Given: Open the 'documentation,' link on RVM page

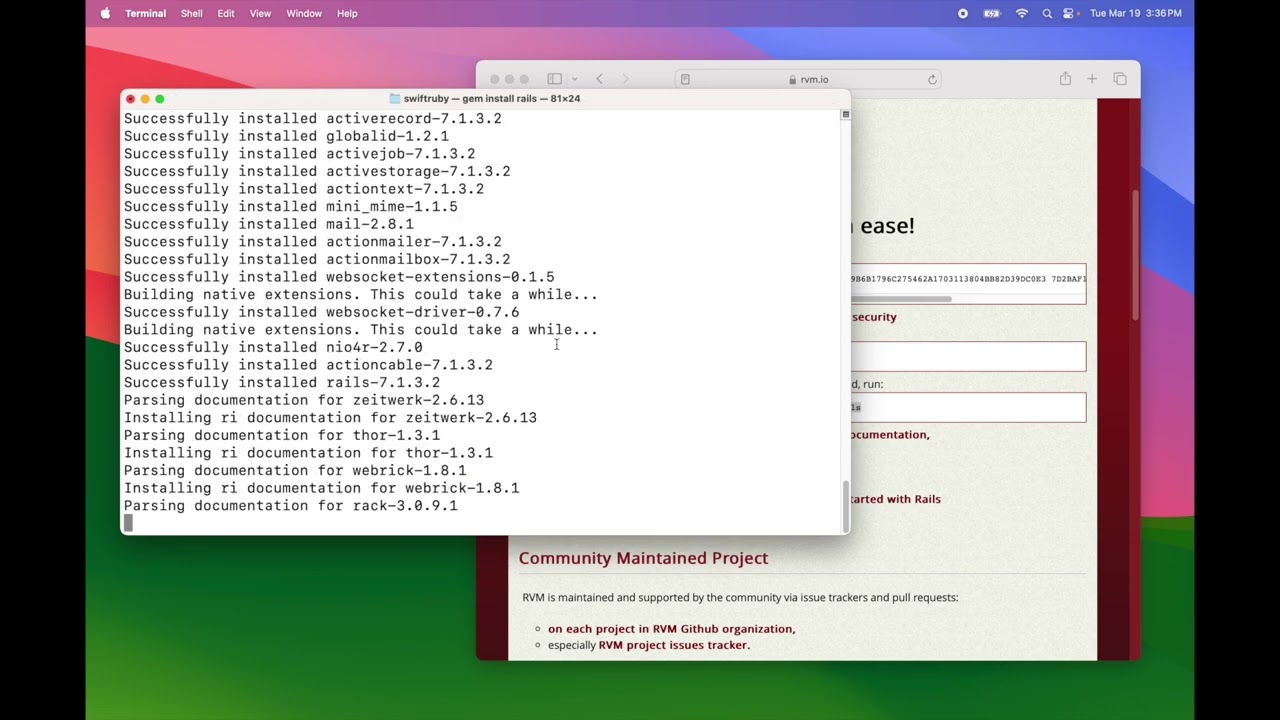Looking at the screenshot, I should (x=889, y=435).
